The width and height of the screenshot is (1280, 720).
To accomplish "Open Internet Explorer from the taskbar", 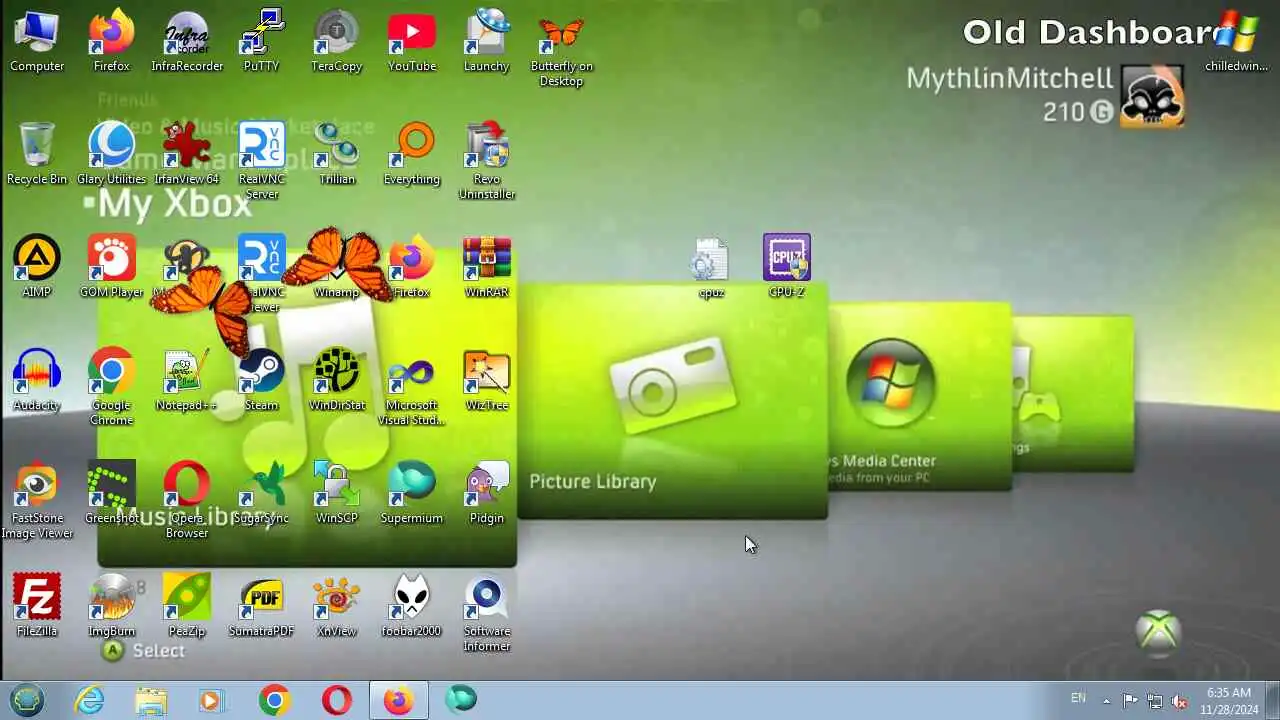I will tap(90, 700).
